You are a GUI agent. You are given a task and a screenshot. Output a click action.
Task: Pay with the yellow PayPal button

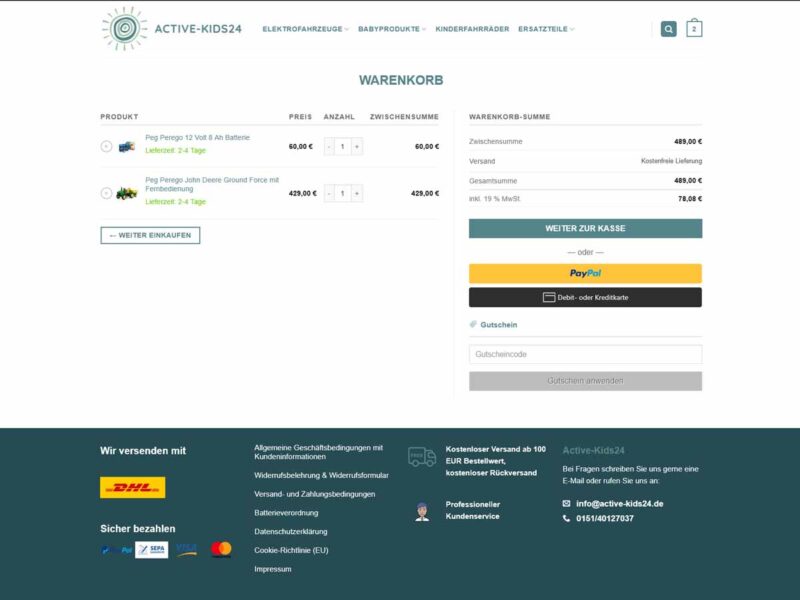pyautogui.click(x=585, y=273)
